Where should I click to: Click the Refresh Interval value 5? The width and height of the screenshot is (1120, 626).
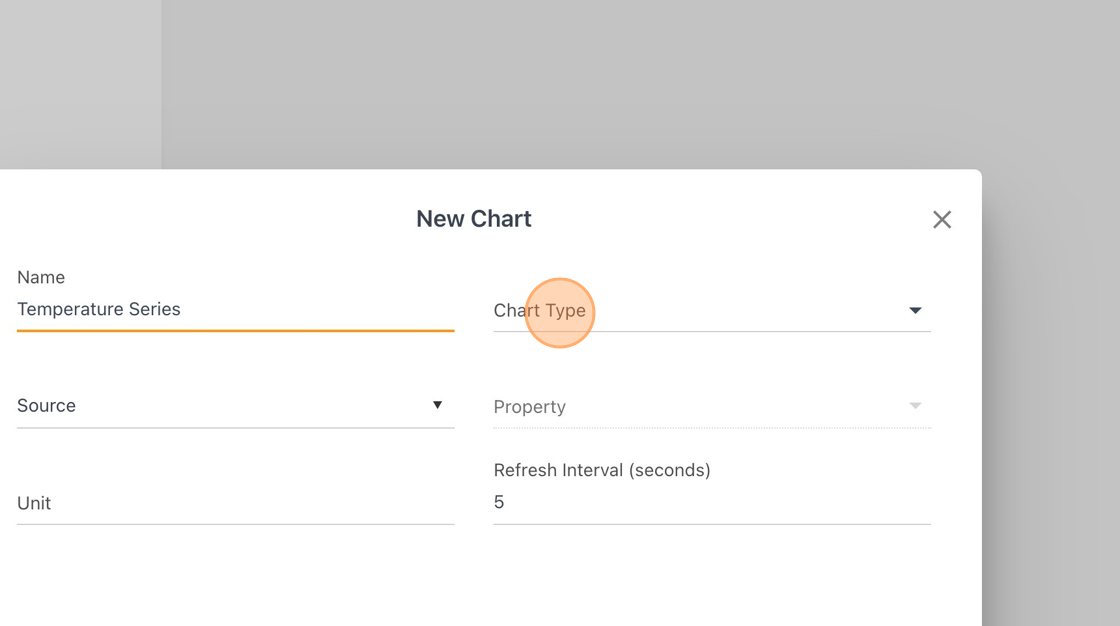pos(499,502)
